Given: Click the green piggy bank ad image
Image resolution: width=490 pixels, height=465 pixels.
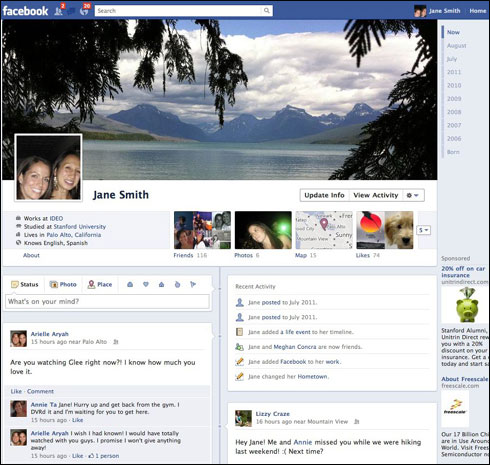Looking at the screenshot, I should click(x=467, y=305).
